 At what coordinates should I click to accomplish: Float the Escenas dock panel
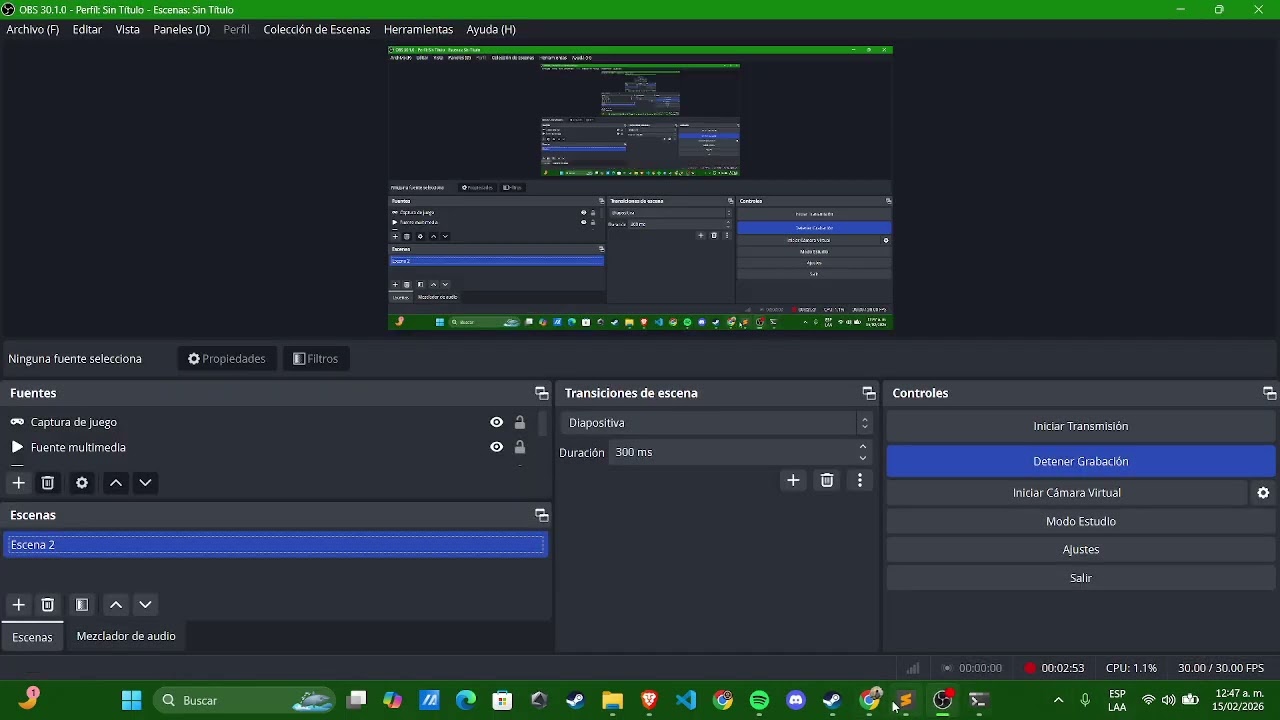pyautogui.click(x=542, y=515)
